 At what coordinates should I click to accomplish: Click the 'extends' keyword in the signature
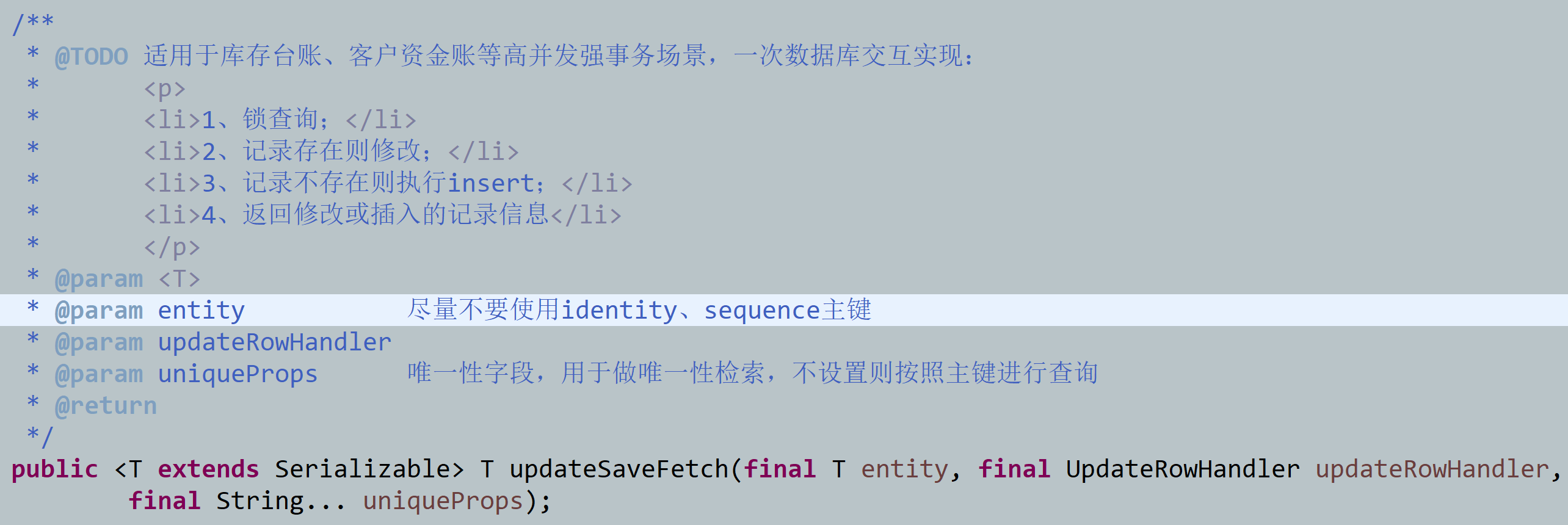click(208, 469)
